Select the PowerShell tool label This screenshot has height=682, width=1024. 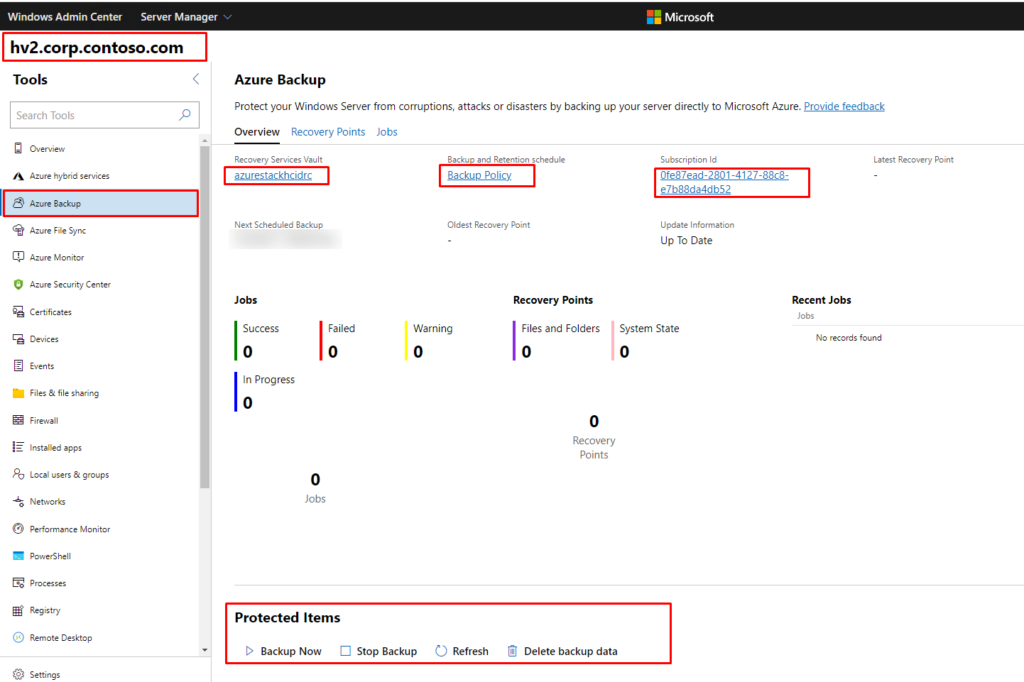tap(50, 557)
